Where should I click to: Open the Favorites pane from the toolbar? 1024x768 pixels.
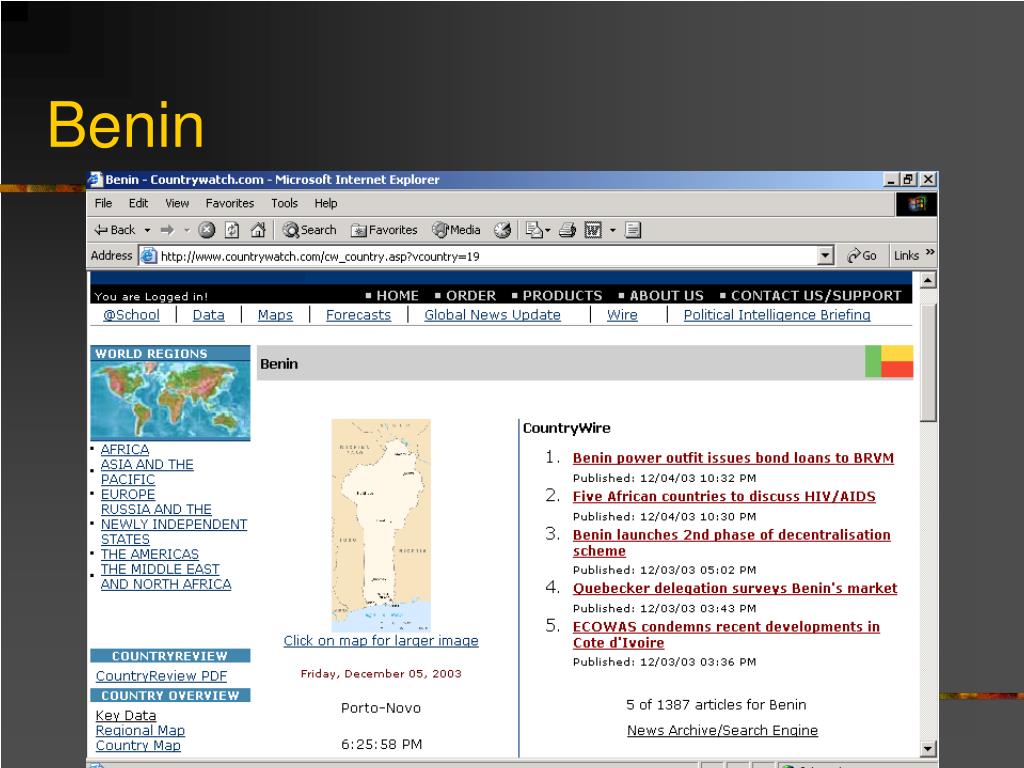tap(384, 230)
